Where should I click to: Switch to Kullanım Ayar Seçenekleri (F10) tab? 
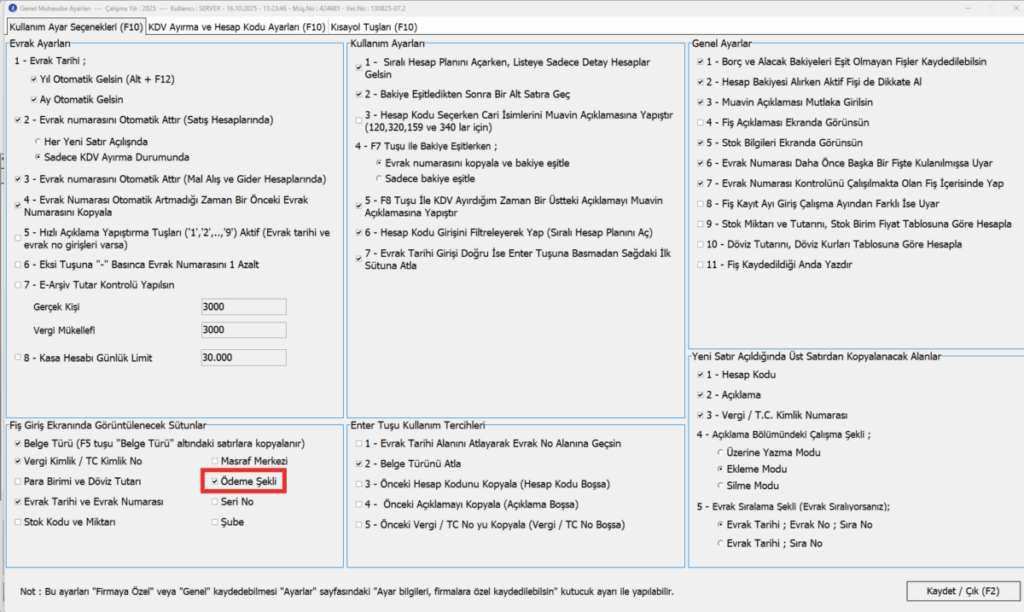[76, 27]
